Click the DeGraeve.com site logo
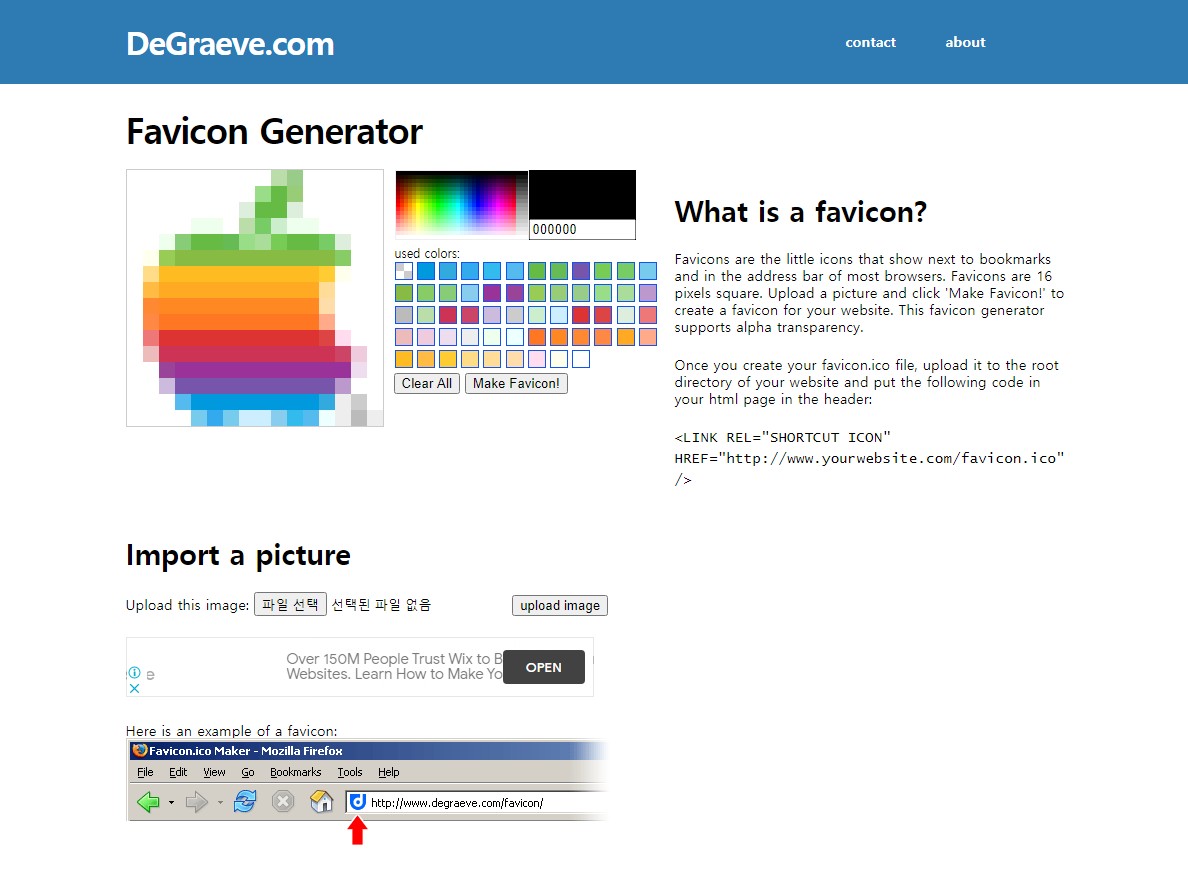The height and width of the screenshot is (893, 1188). (230, 44)
